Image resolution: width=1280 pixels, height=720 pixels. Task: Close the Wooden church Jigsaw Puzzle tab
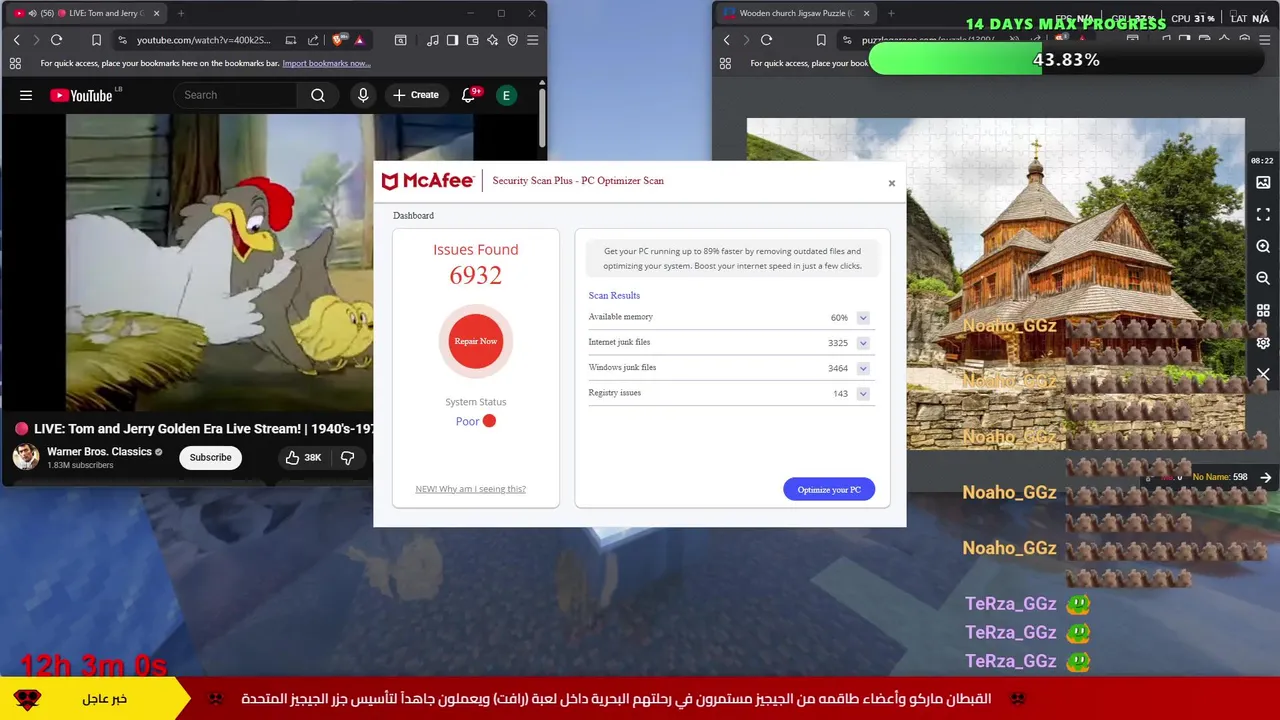pos(866,13)
